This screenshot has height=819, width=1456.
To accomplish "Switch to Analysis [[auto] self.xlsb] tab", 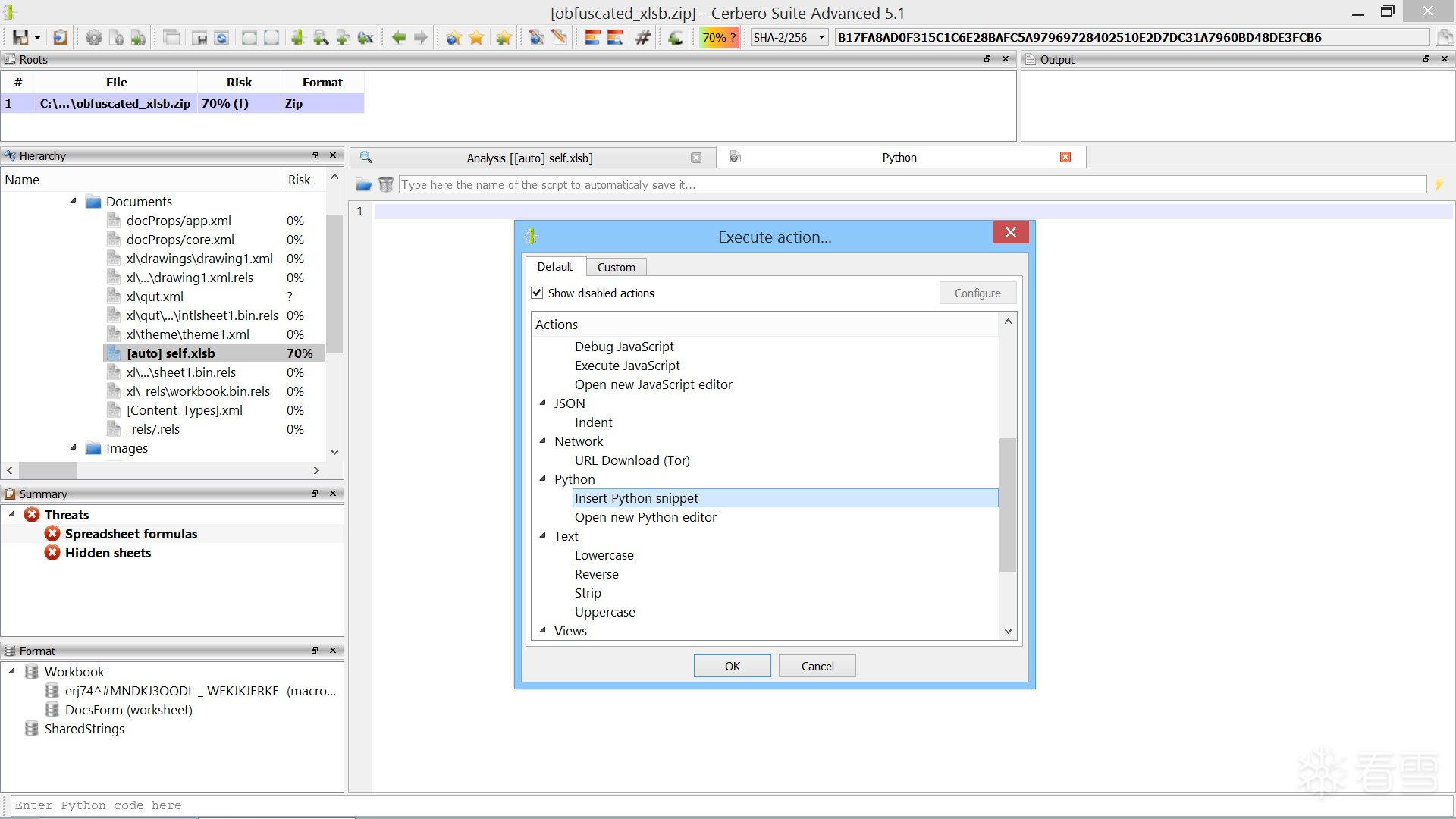I will [x=529, y=158].
